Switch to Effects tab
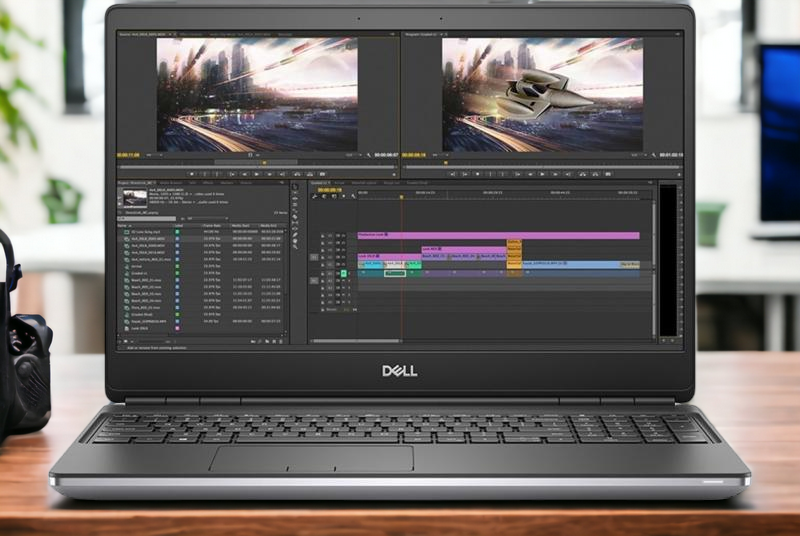Viewport: 800px width, 536px height. point(208,183)
